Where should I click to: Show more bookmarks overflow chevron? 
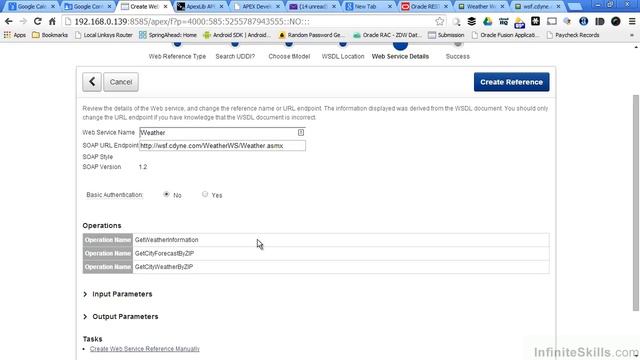[x=631, y=36]
